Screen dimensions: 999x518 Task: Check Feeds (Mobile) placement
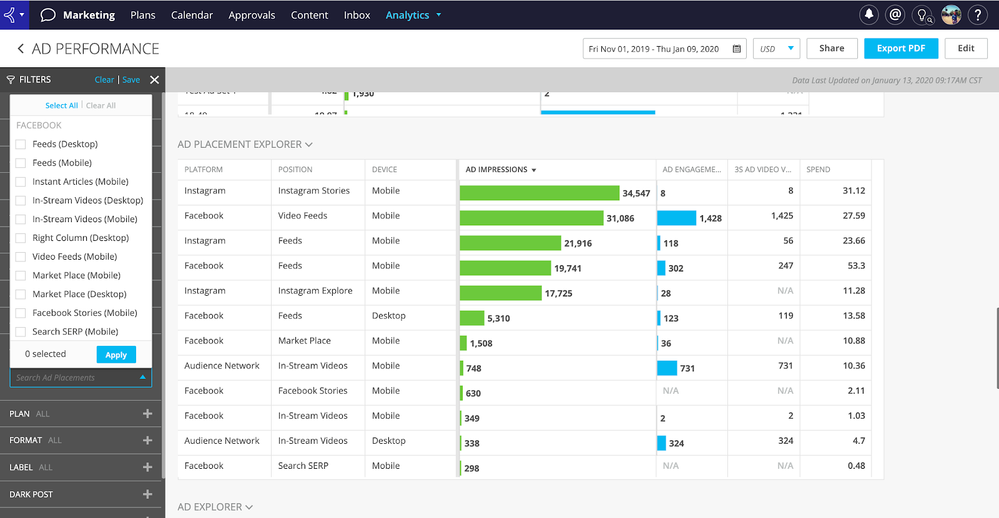tap(20, 163)
